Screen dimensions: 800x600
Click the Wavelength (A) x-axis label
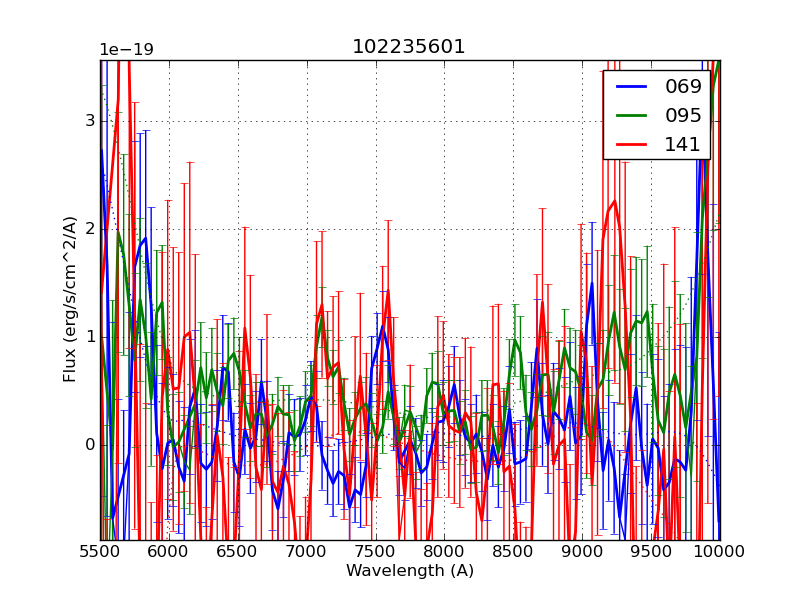[409, 571]
